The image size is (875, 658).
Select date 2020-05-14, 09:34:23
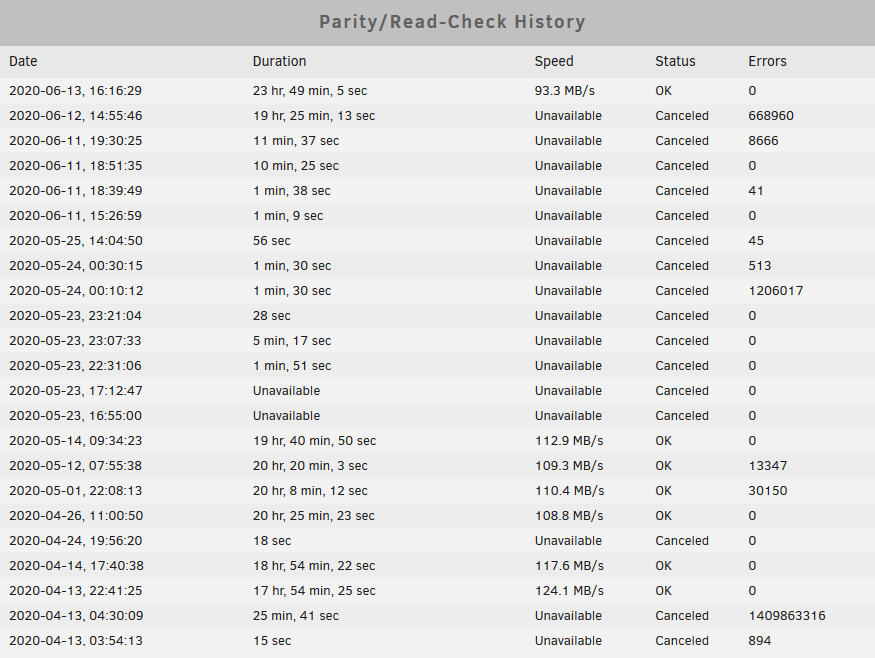(x=75, y=441)
